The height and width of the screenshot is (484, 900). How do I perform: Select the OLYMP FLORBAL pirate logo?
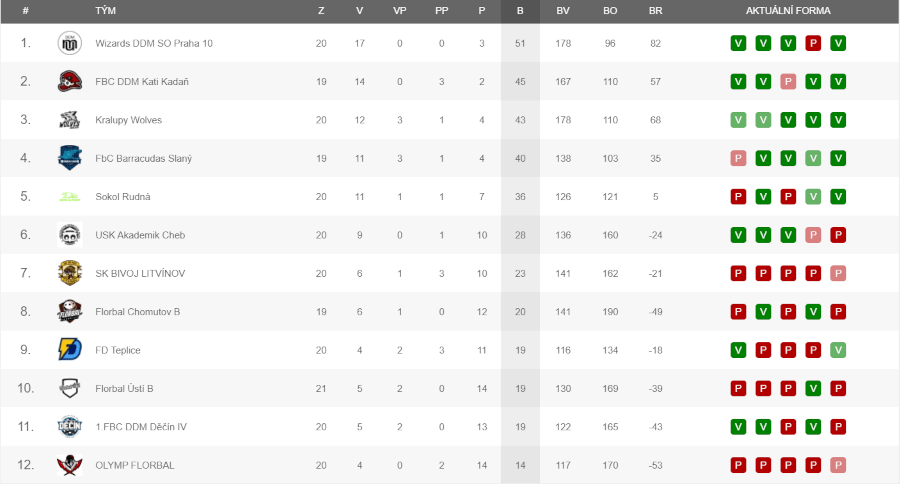pyautogui.click(x=70, y=465)
